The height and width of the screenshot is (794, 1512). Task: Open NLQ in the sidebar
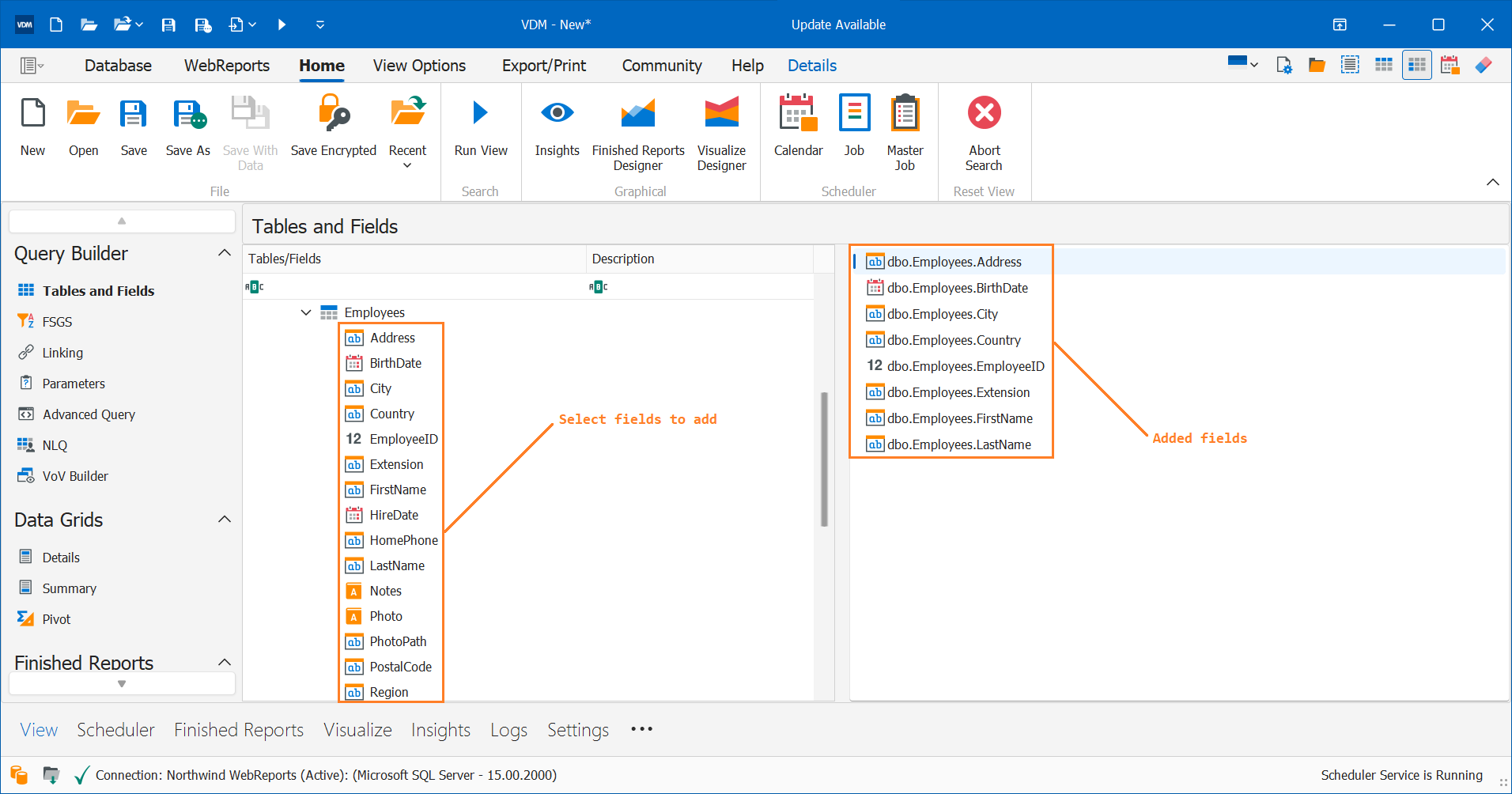coord(55,445)
